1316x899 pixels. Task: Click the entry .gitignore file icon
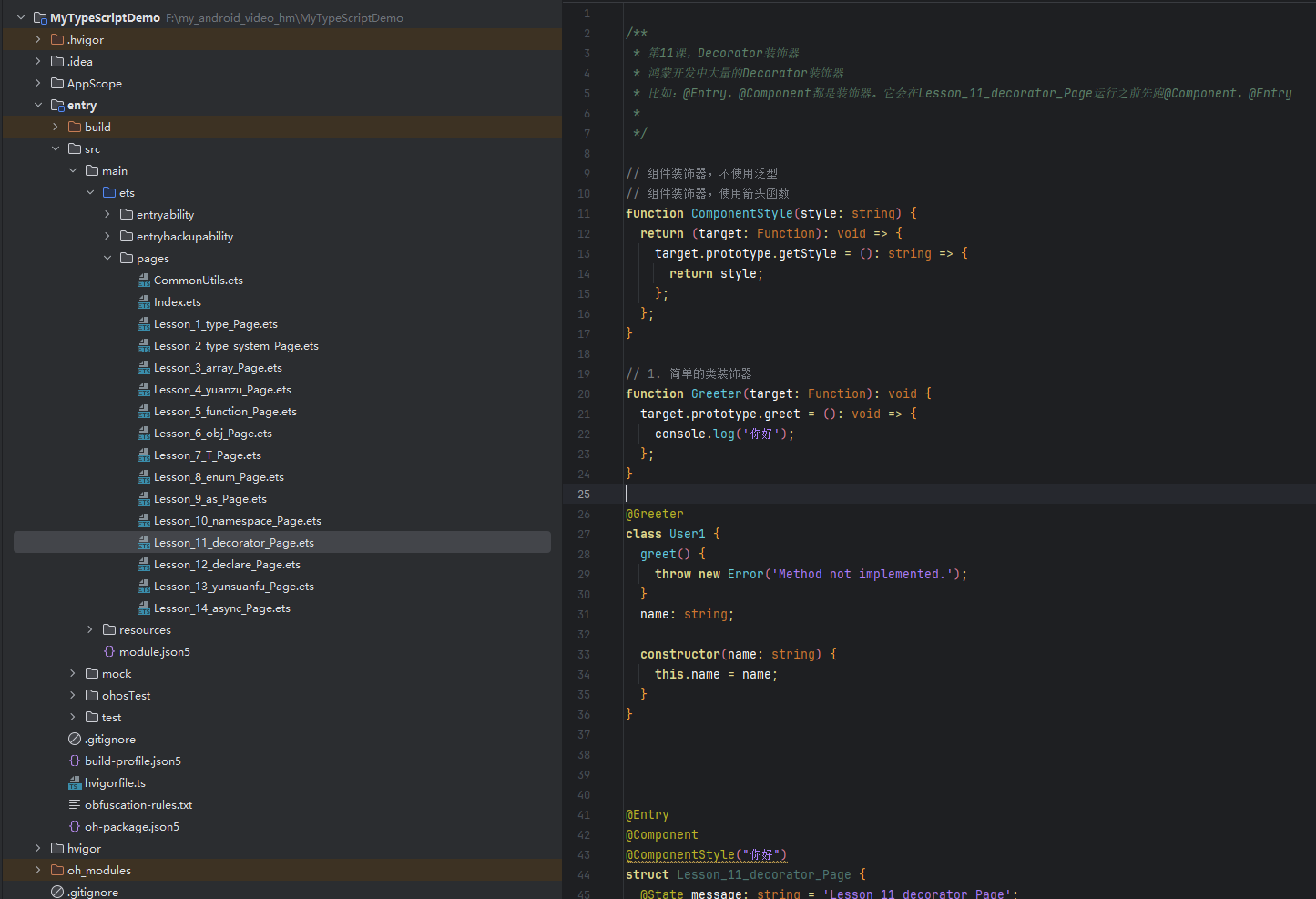(x=75, y=739)
